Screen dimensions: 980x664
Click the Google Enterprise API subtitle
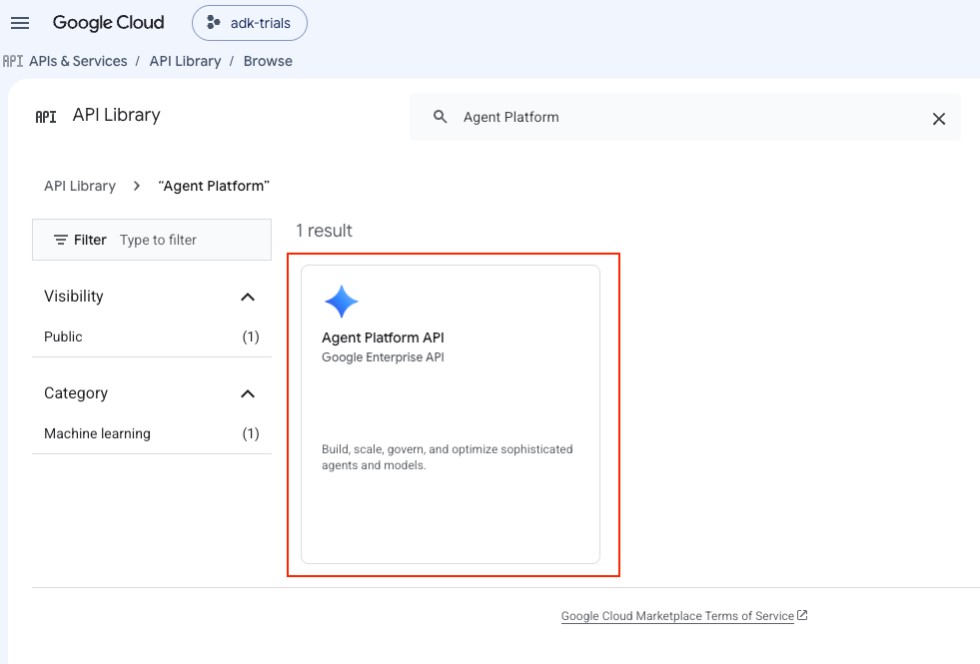pos(382,358)
